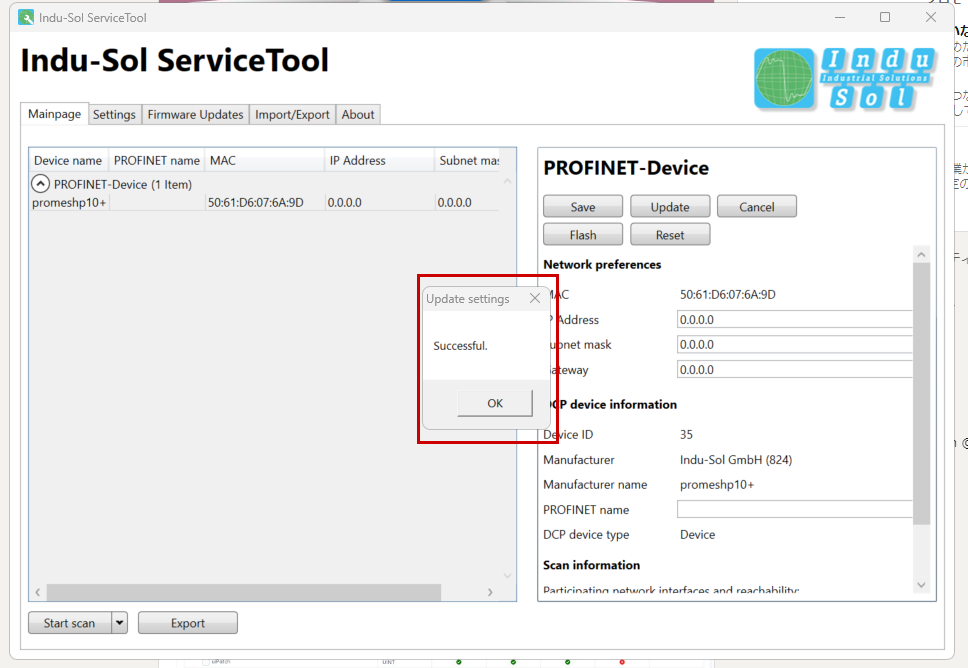The width and height of the screenshot is (968, 668).
Task: Sort by Subnet mask column header
Action: 469,161
